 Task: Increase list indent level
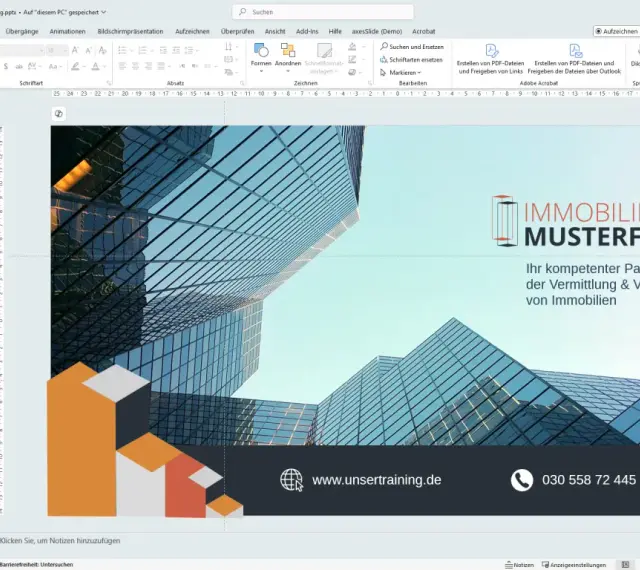176,50
